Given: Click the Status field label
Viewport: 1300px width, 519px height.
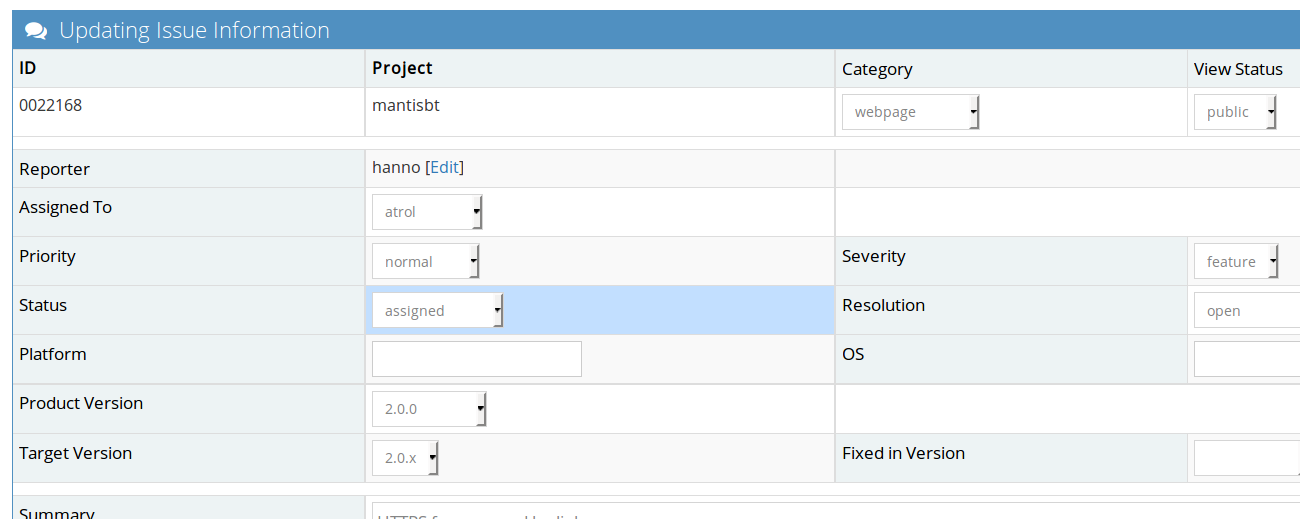Looking at the screenshot, I should click(43, 305).
